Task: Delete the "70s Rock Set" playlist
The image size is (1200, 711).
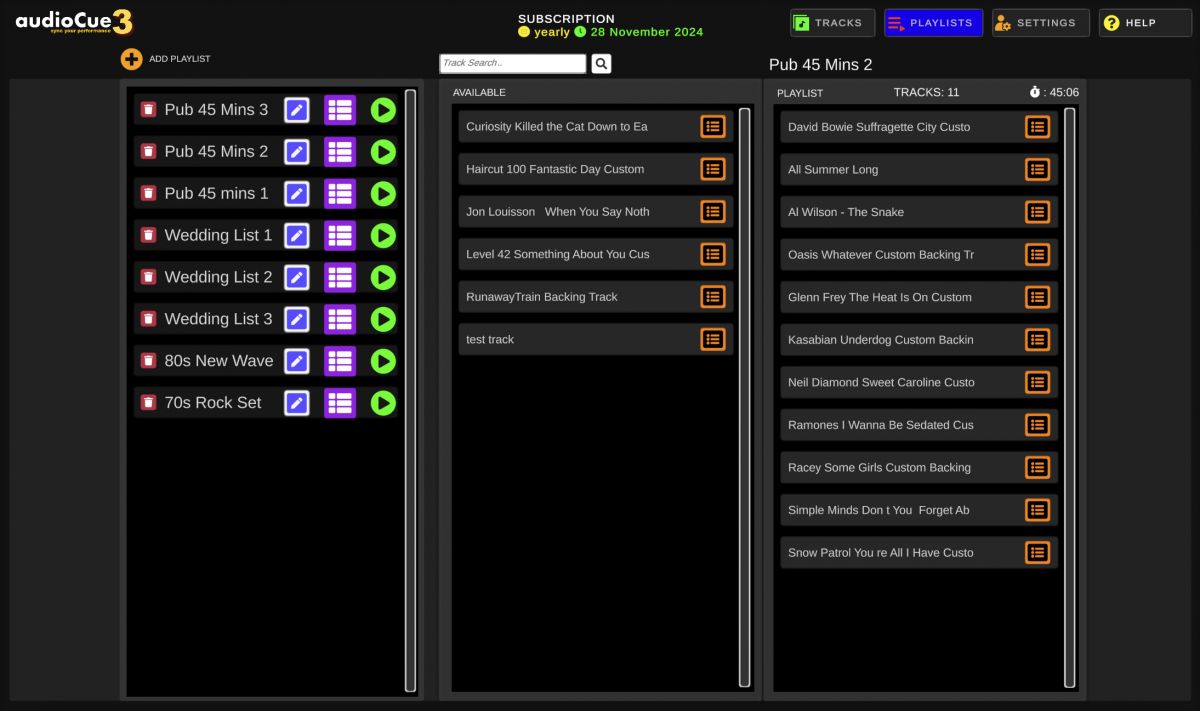Action: 149,402
